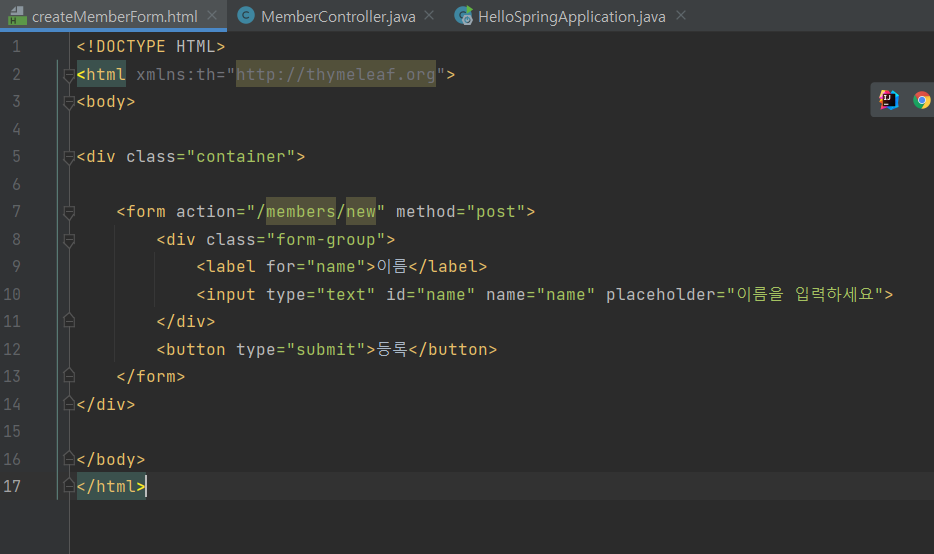This screenshot has height=554, width=934.
Task: Click the fold end marker at </html> line 17
Action: tap(69, 486)
